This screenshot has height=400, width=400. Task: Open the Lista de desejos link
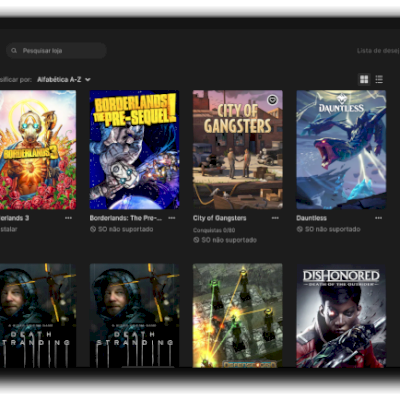coord(378,51)
